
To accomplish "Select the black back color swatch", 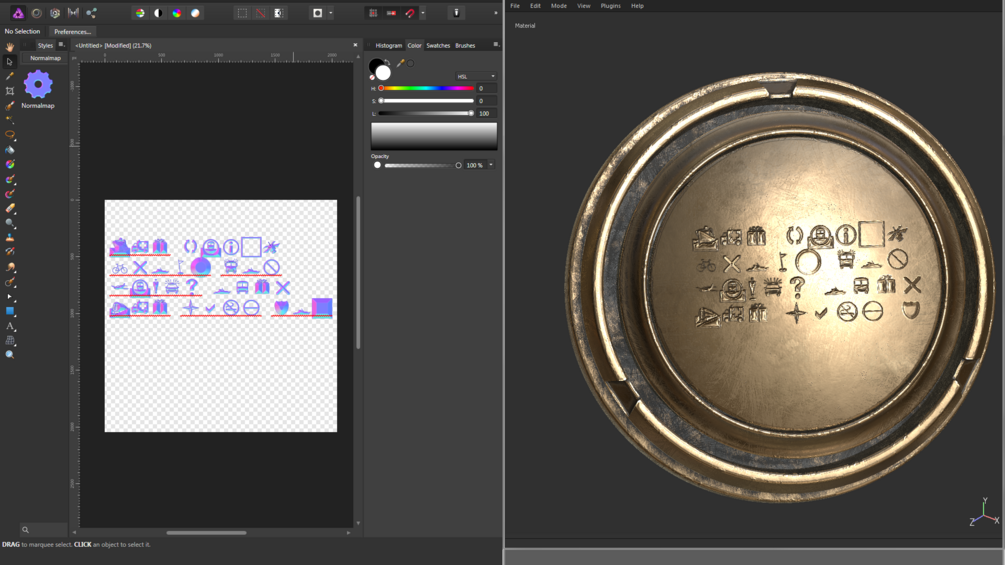I will [x=375, y=65].
